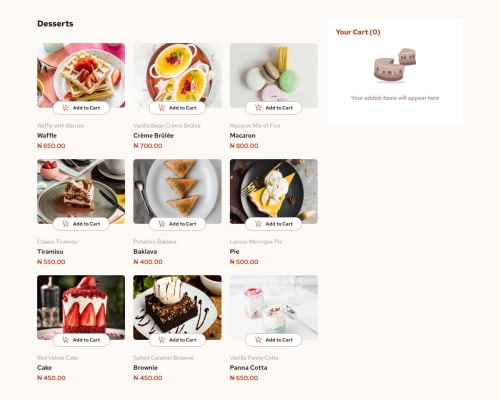Click the cart icon under Crème Brûlée image
The height and width of the screenshot is (401, 500).
click(x=162, y=108)
